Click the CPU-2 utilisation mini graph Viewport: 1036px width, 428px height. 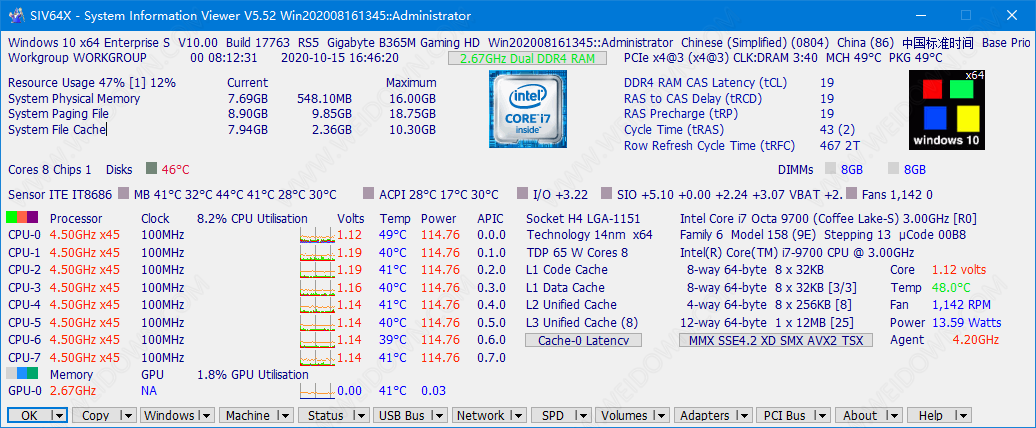(316, 269)
